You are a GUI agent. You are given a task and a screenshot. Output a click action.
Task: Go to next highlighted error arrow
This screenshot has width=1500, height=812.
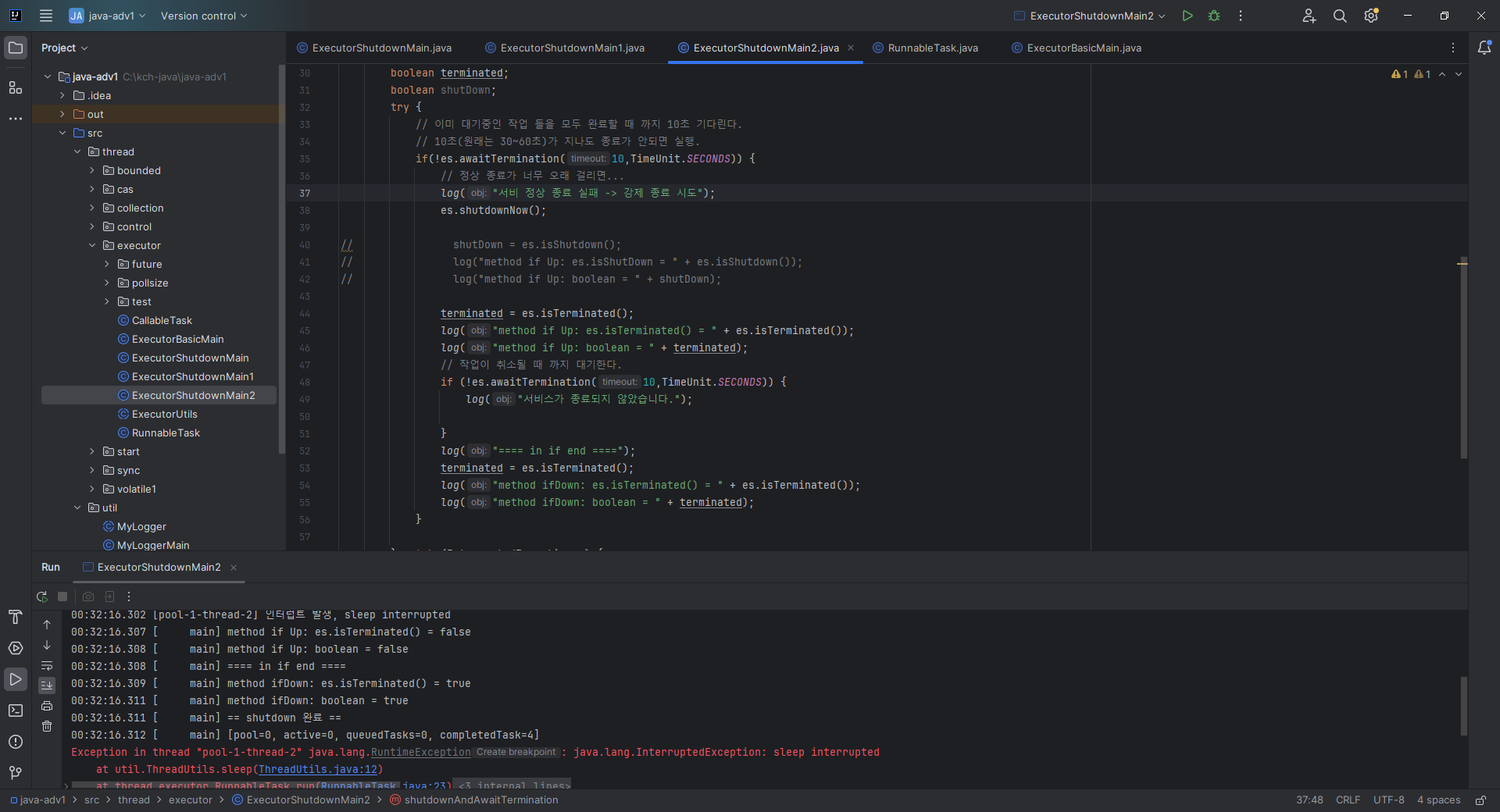pyautogui.click(x=1459, y=74)
